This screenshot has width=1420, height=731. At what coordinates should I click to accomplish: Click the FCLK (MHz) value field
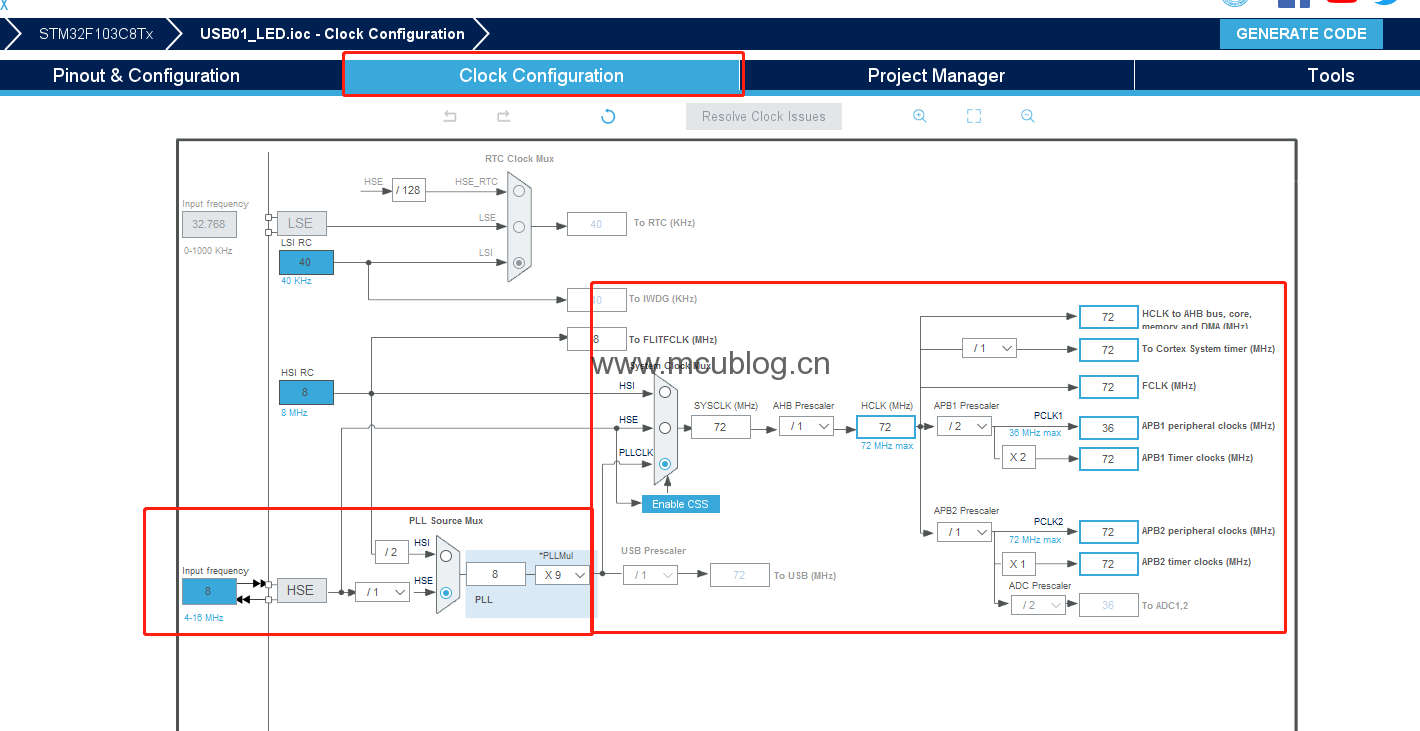(1108, 387)
